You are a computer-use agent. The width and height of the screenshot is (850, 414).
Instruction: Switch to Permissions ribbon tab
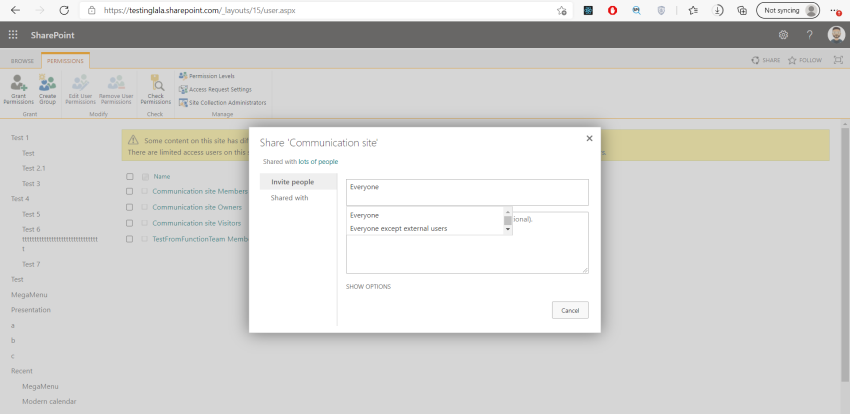(65, 61)
